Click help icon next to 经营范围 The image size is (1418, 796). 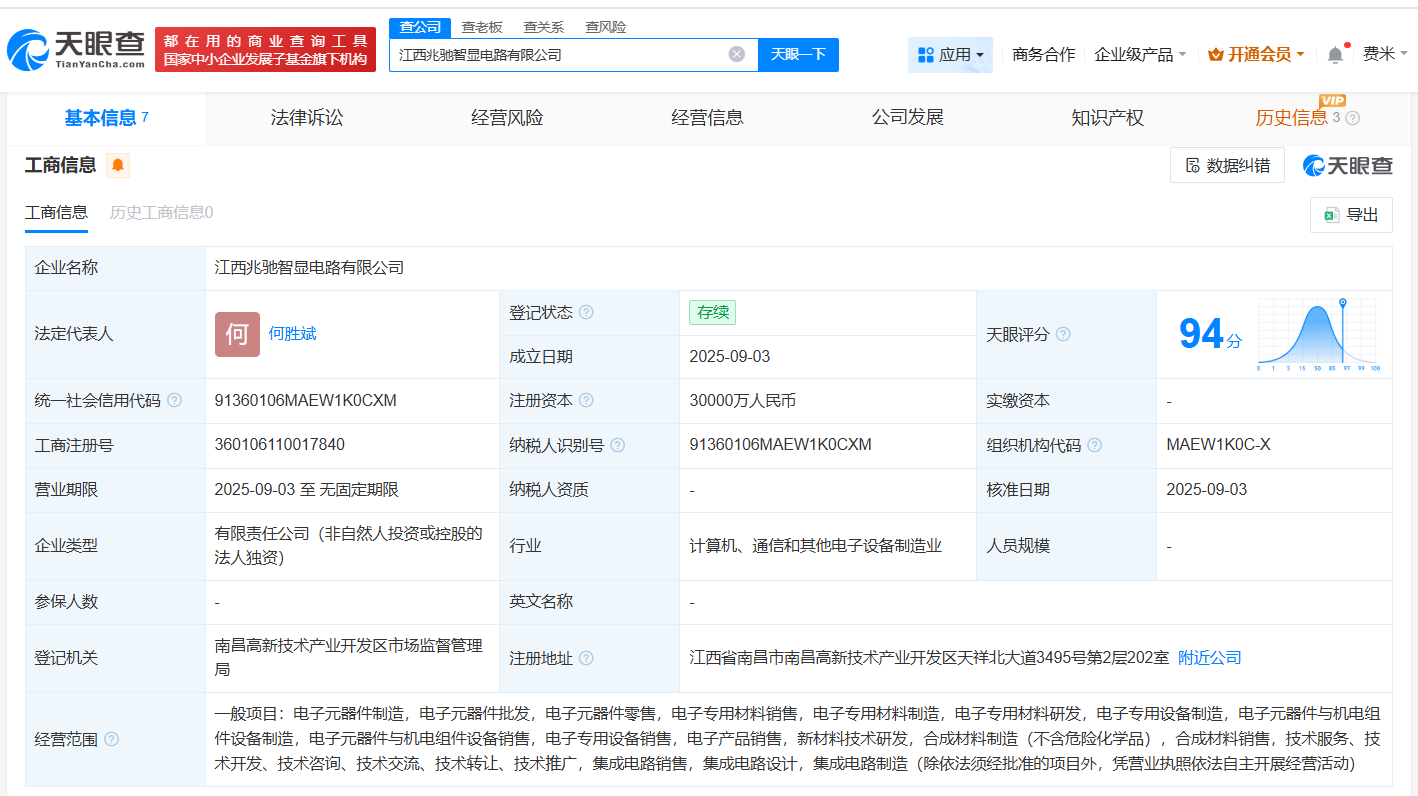pos(111,739)
